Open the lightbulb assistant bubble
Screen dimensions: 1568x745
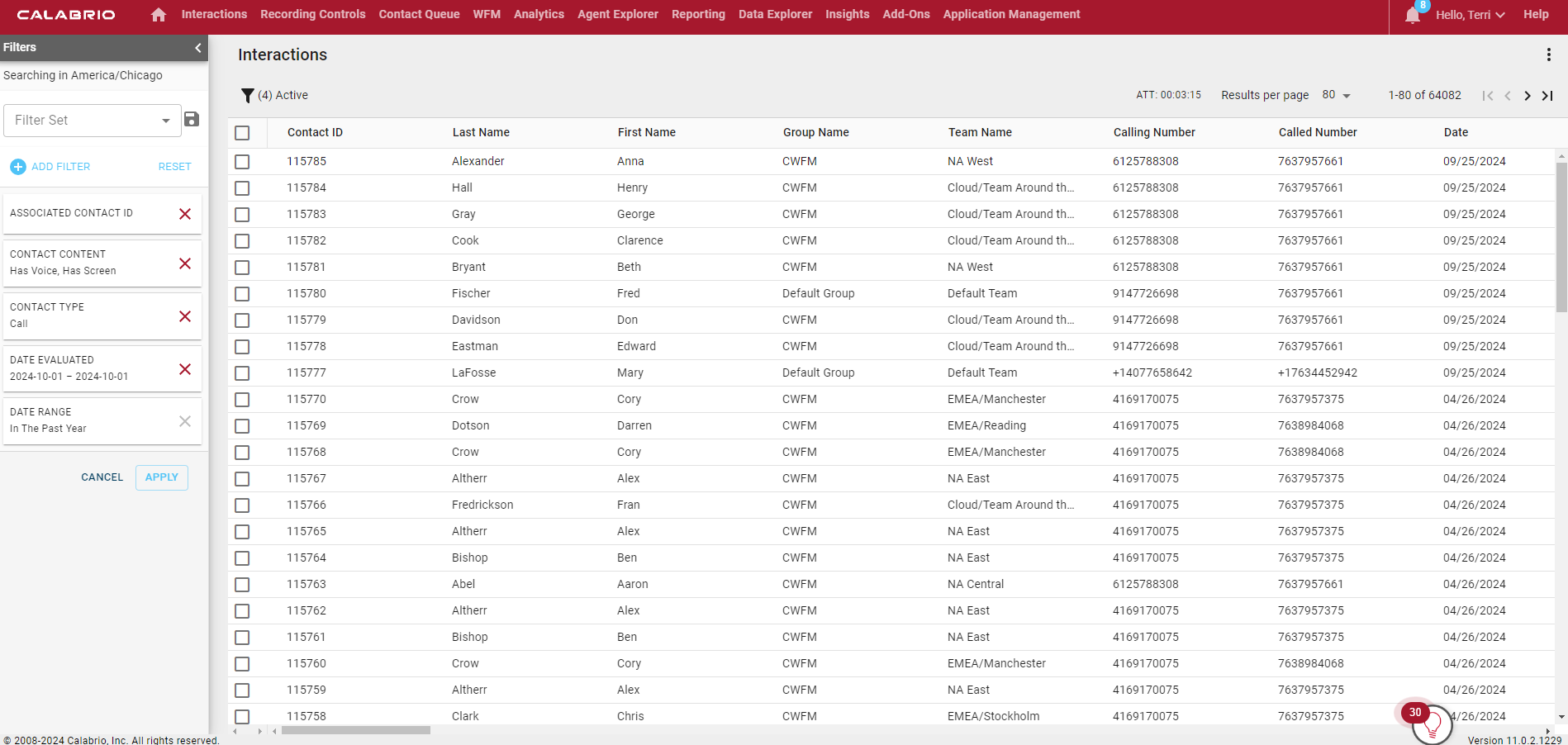[1432, 725]
